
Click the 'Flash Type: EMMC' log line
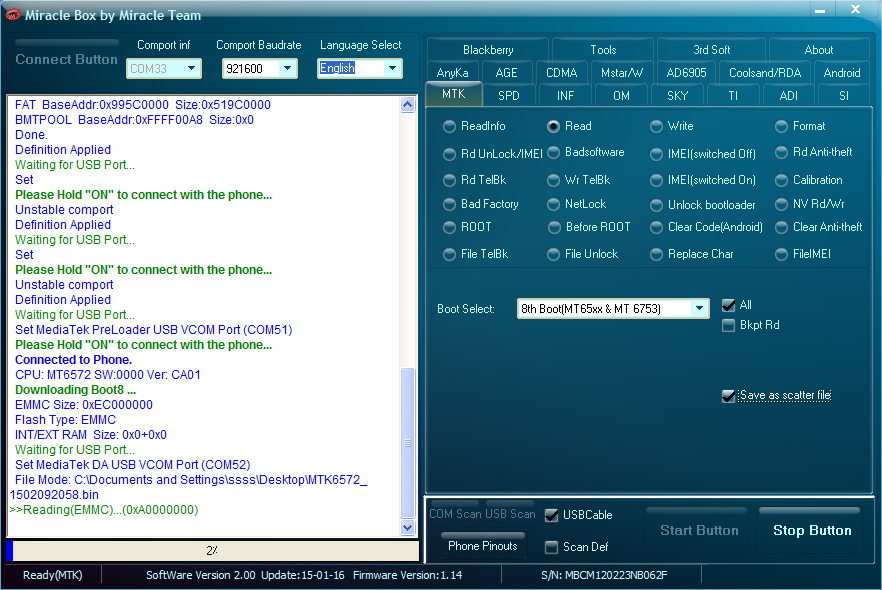(65, 420)
